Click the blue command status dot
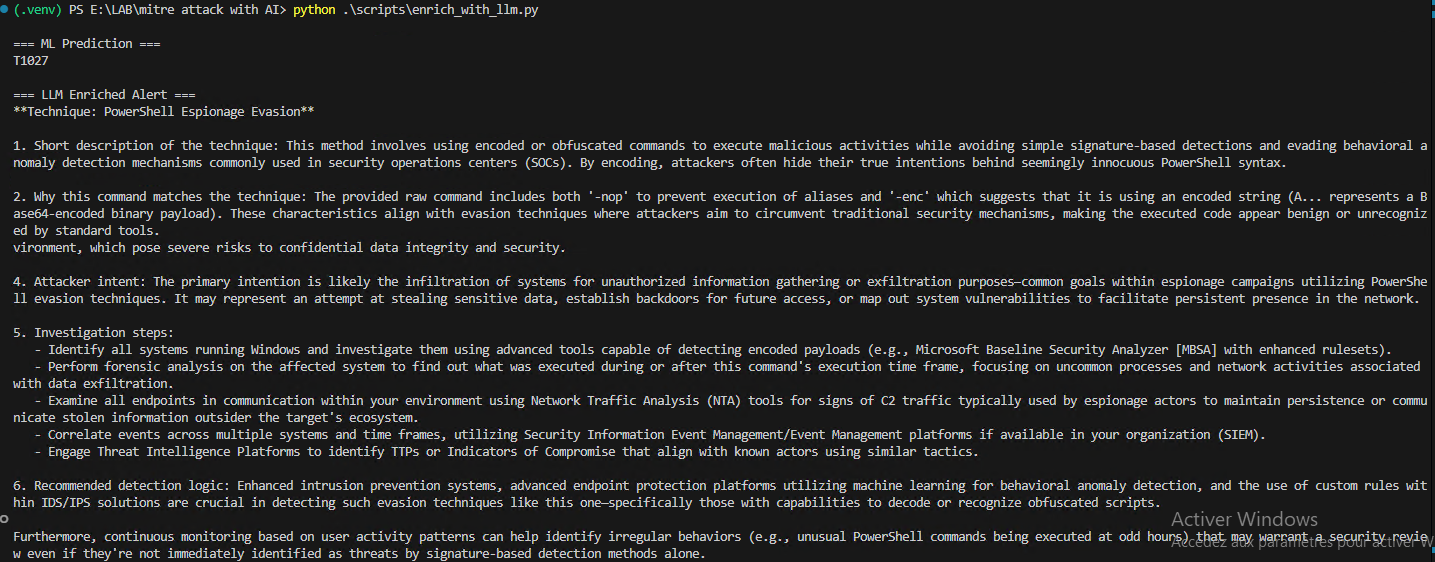Image resolution: width=1435 pixels, height=562 pixels. [5, 9]
